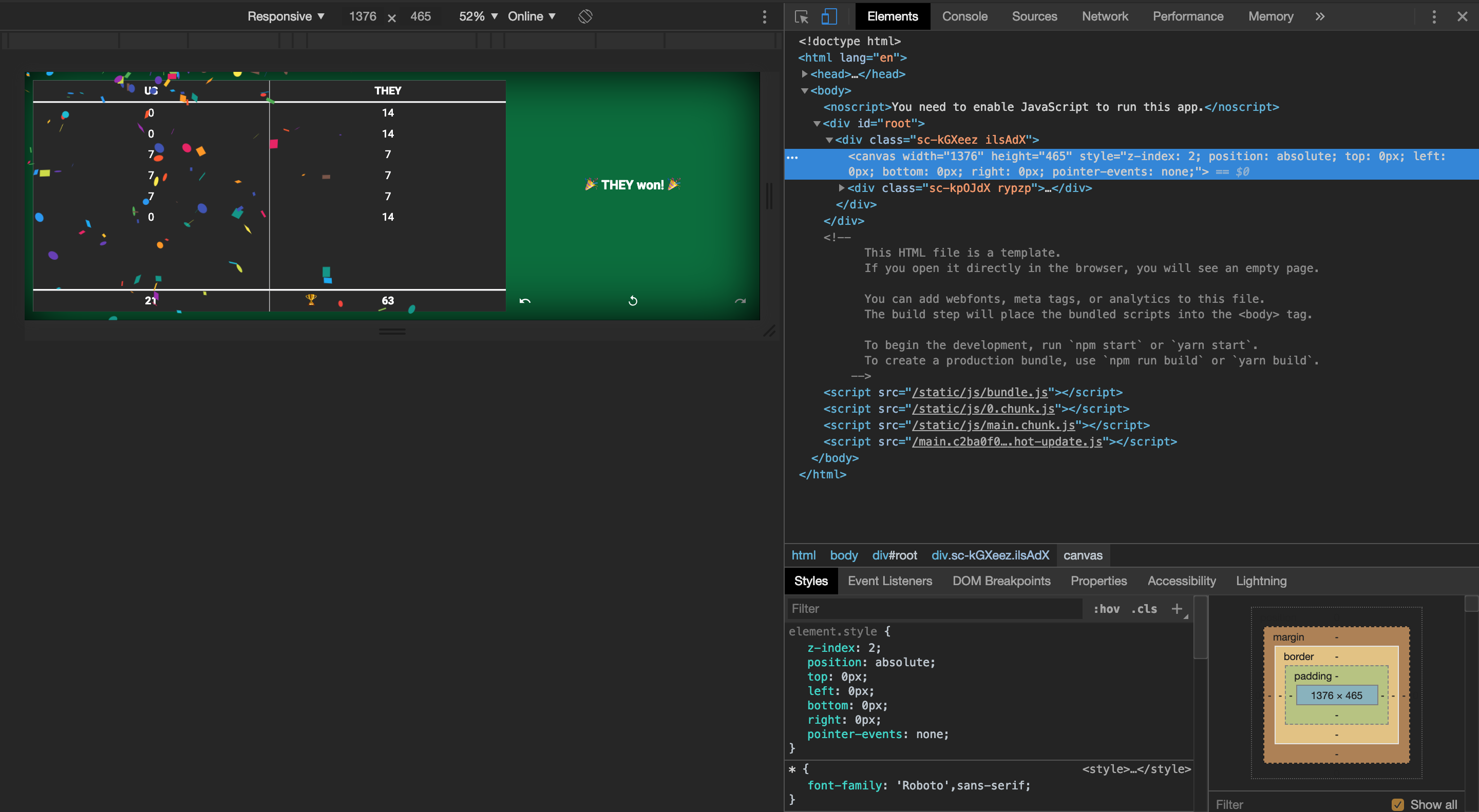This screenshot has height=812, width=1479.
Task: Click the redo arrow in the card game
Action: click(741, 300)
